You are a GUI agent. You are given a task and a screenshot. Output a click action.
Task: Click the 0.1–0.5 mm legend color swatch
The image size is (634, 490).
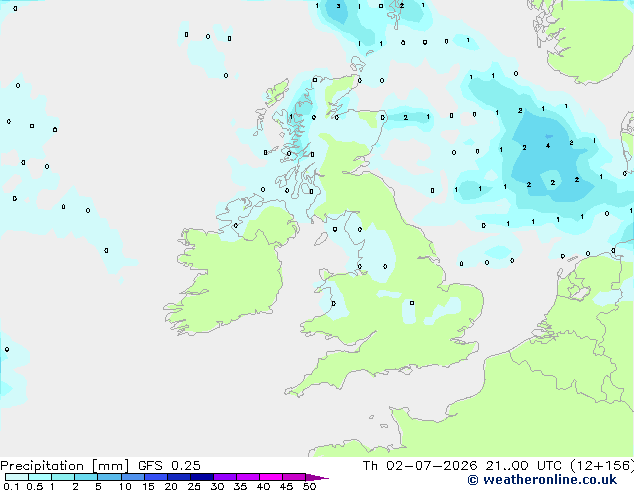(17, 477)
